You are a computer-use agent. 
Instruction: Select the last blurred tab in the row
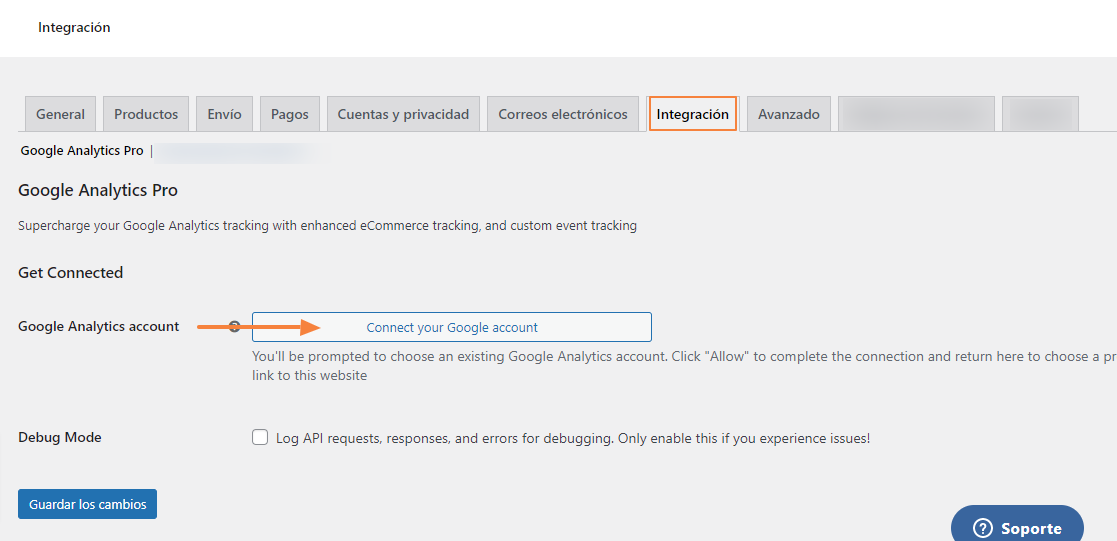click(x=1040, y=114)
